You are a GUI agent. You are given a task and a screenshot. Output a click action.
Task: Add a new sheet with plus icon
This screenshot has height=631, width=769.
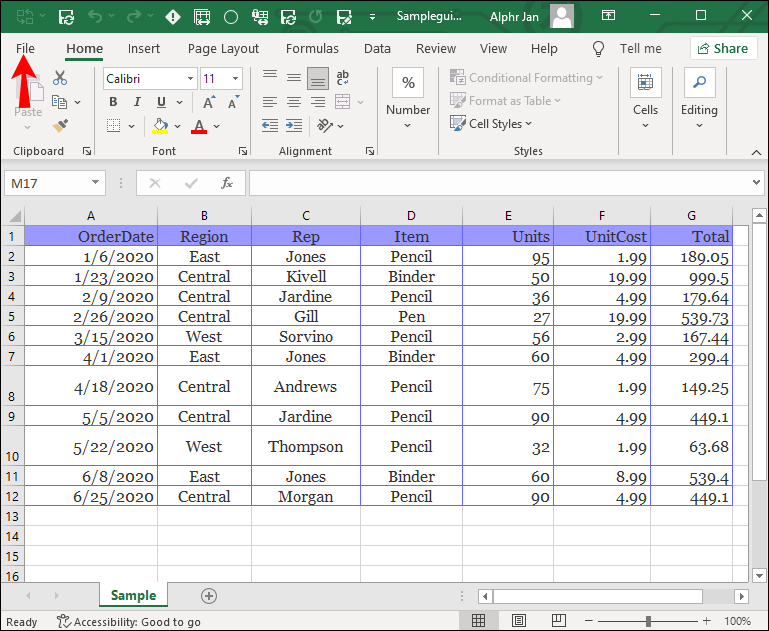[x=209, y=596]
